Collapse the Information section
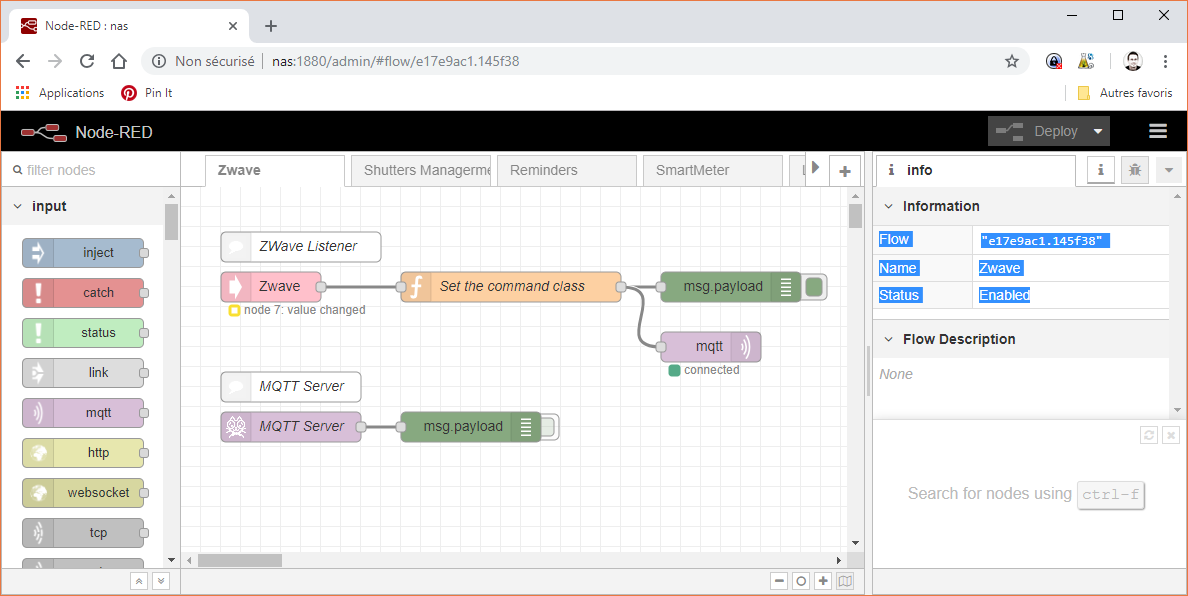This screenshot has width=1188, height=596. [889, 207]
